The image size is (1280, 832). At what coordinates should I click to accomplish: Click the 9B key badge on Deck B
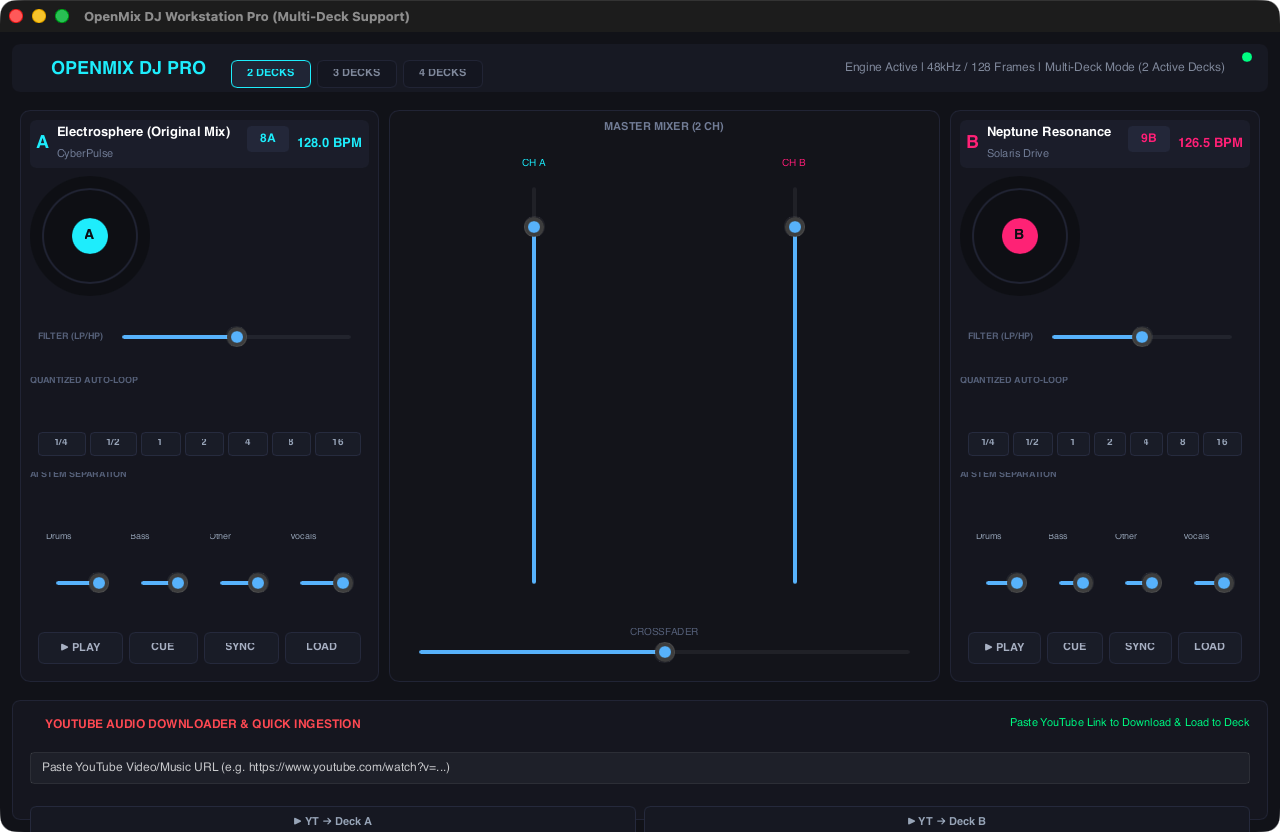[x=1149, y=139]
